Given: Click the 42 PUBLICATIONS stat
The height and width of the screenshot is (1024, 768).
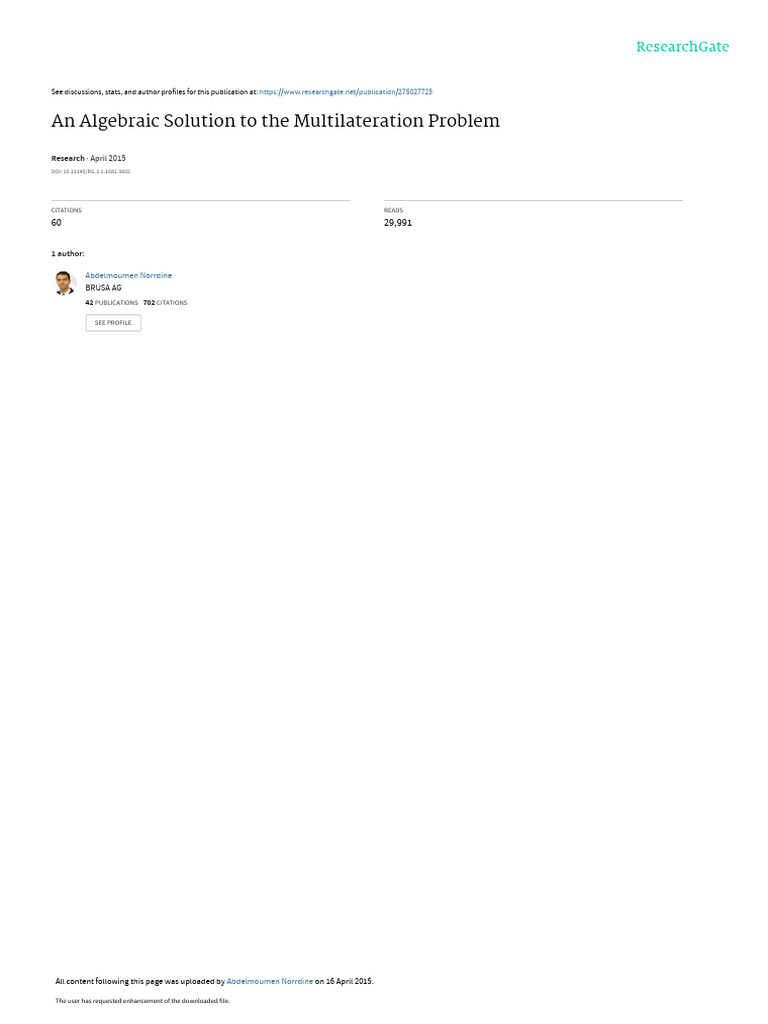Looking at the screenshot, I should point(112,303).
